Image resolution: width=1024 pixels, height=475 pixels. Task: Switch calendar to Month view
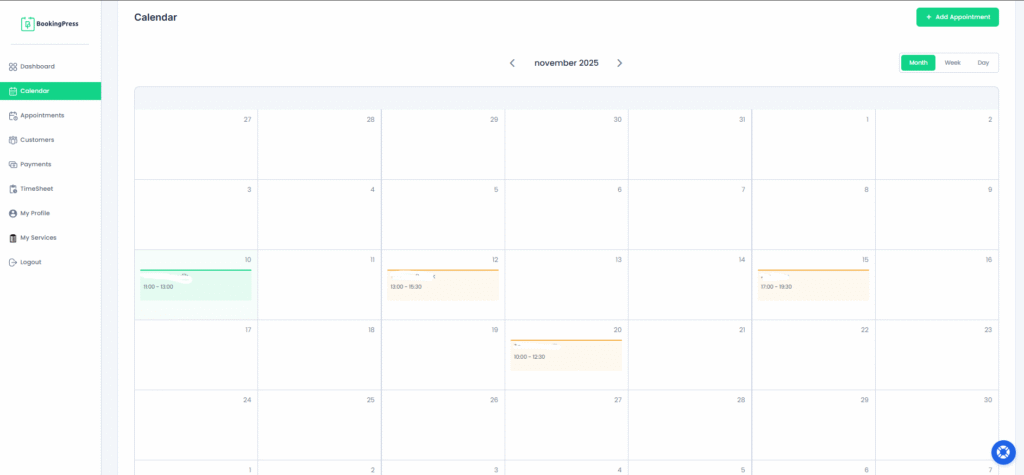pos(918,63)
